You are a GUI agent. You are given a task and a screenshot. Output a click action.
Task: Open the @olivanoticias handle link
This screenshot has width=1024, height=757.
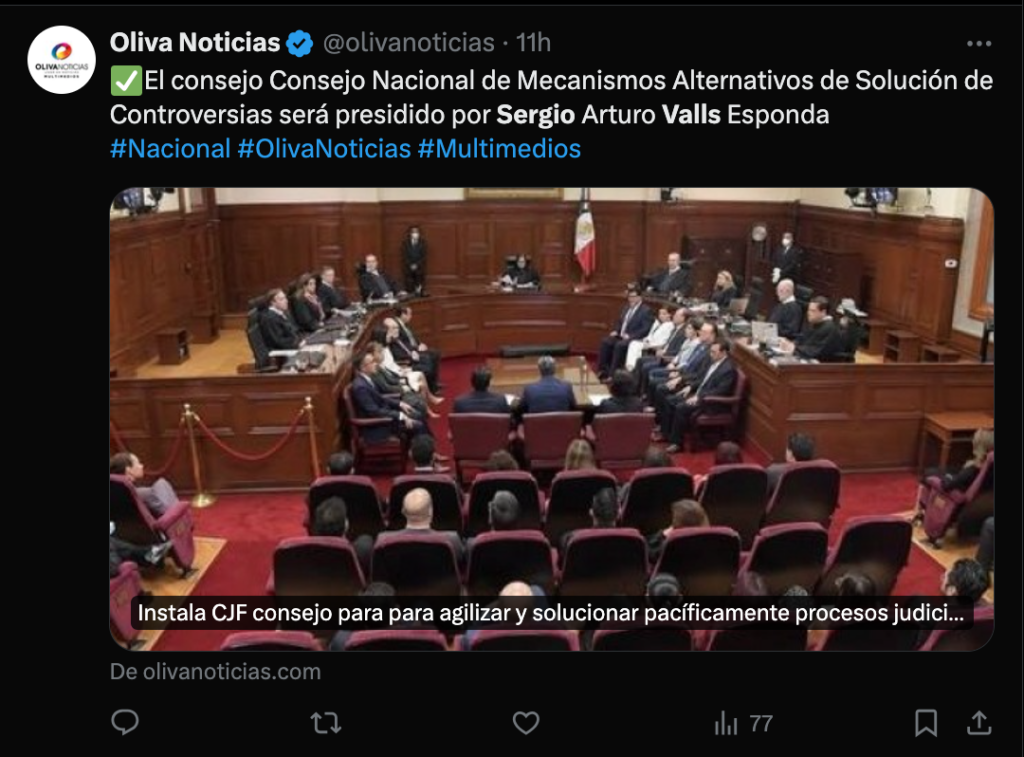409,43
